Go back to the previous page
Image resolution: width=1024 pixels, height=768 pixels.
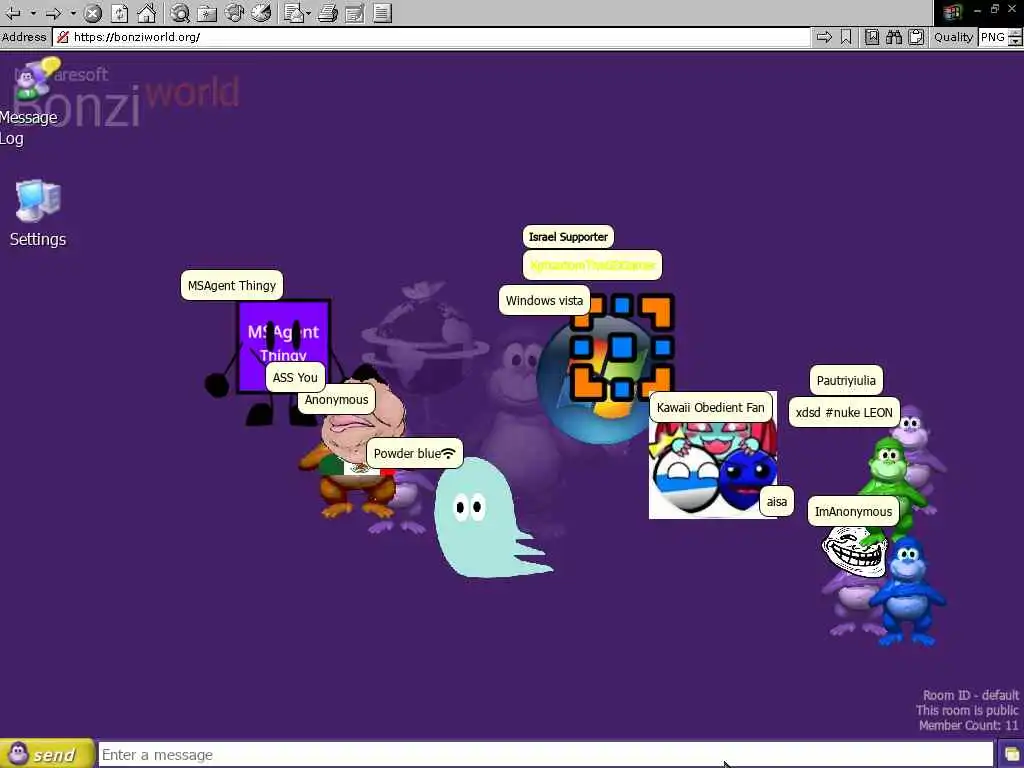(x=12, y=12)
